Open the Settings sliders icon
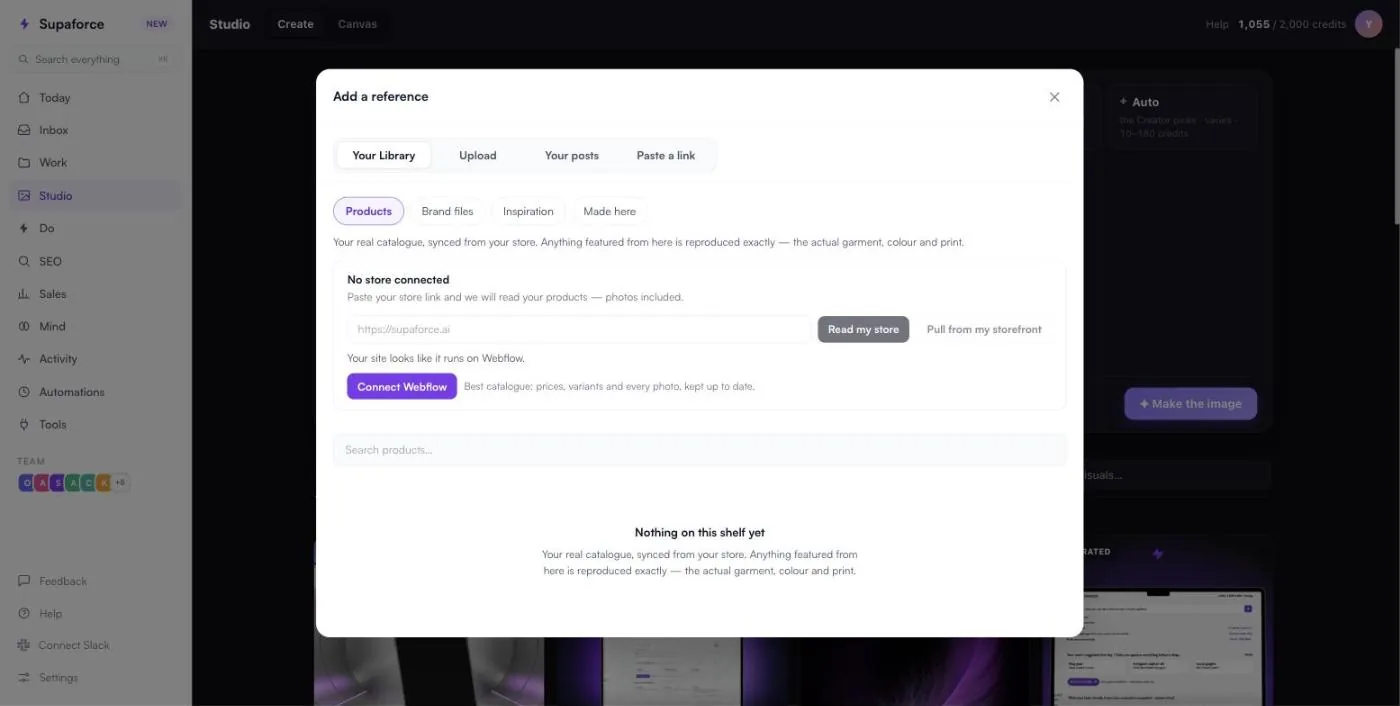Viewport: 1400px width, 706px height. tap(24, 677)
